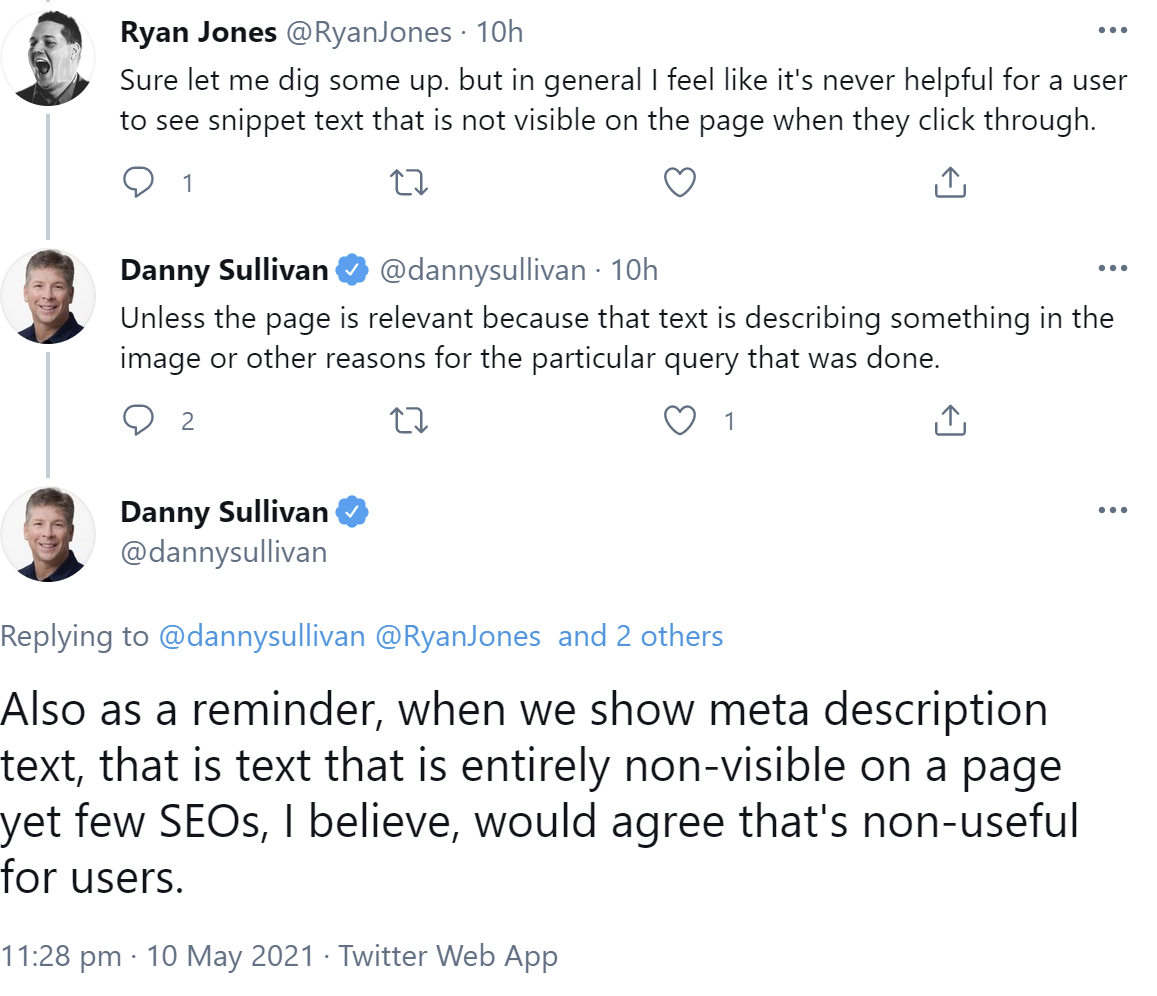This screenshot has width=1157, height=996.
Task: Open Danny Sullivan's avatar on the main tweet
Action: coord(48,534)
